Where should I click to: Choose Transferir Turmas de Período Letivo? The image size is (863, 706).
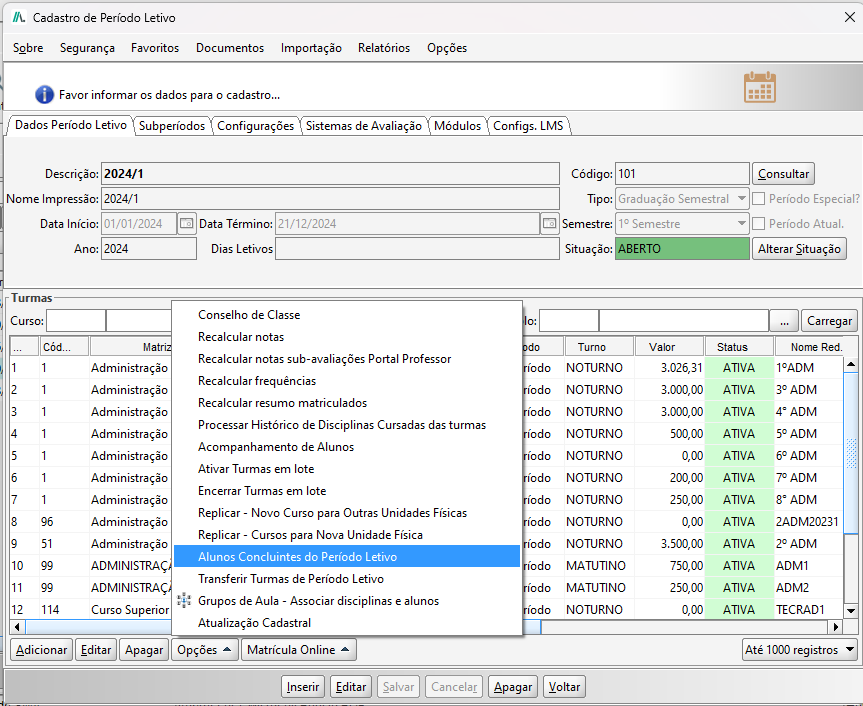coord(347,579)
